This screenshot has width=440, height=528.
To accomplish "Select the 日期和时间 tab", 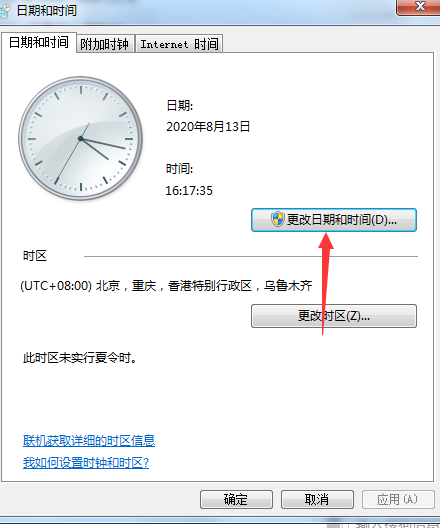I will [39, 42].
